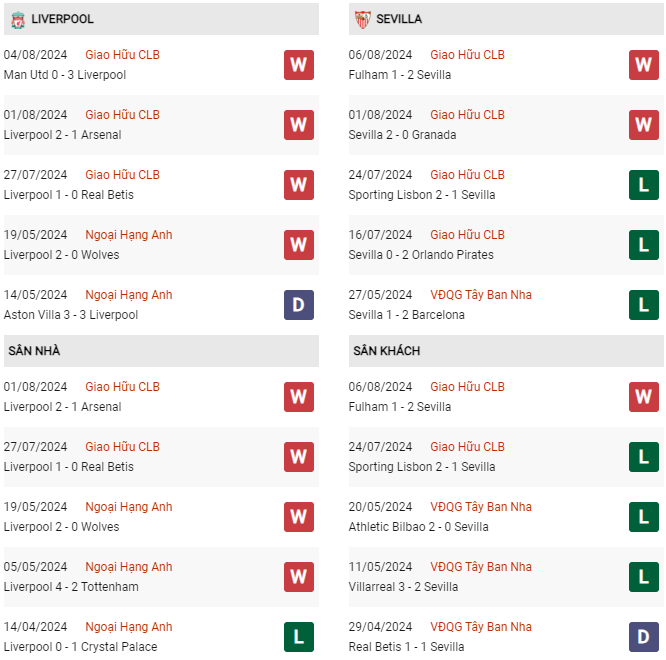Click the L badge for Liverpool 0 - 1 Crystal Palace

click(x=298, y=637)
